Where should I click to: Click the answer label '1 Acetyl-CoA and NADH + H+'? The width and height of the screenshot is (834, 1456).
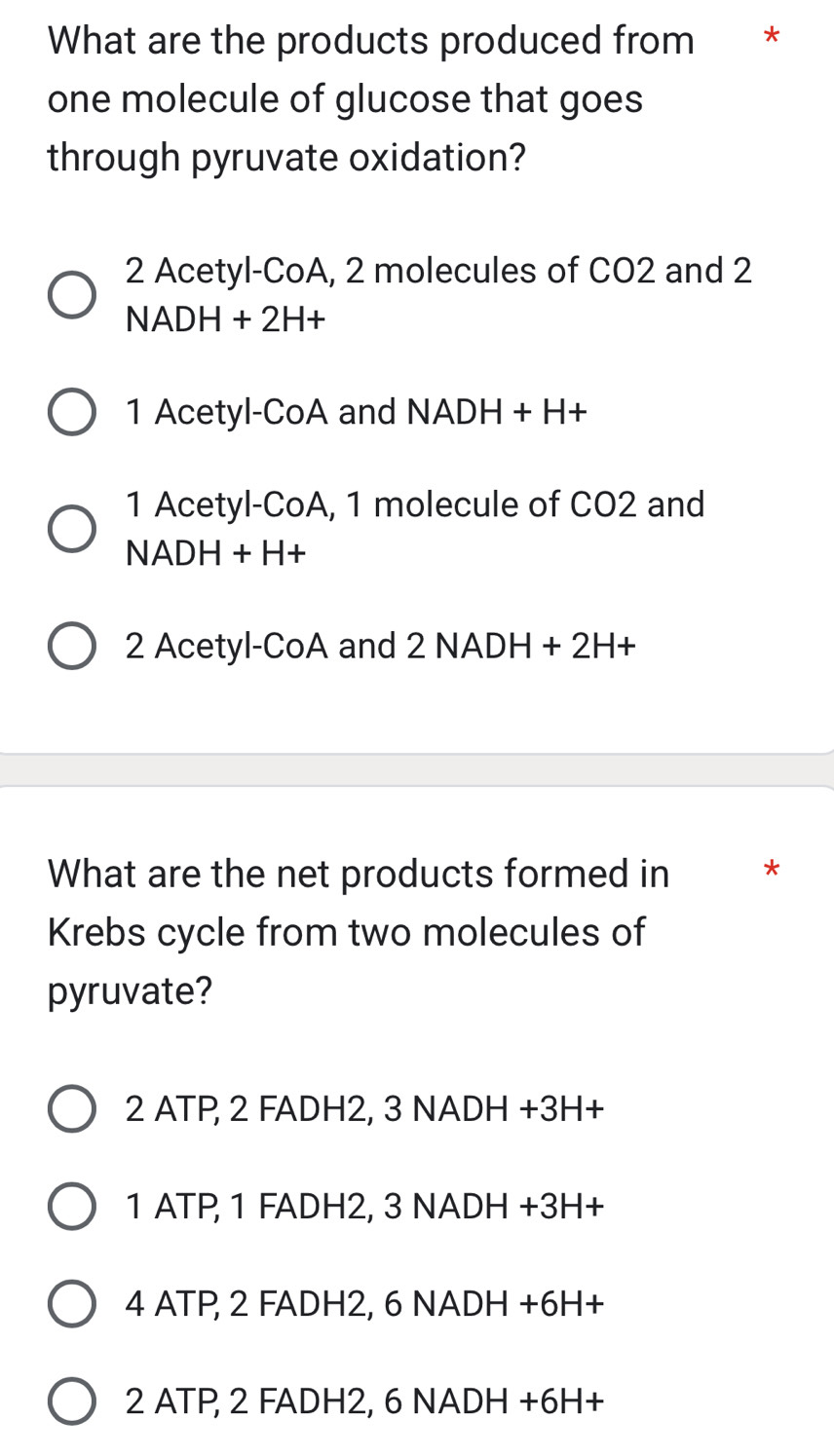[x=356, y=411]
